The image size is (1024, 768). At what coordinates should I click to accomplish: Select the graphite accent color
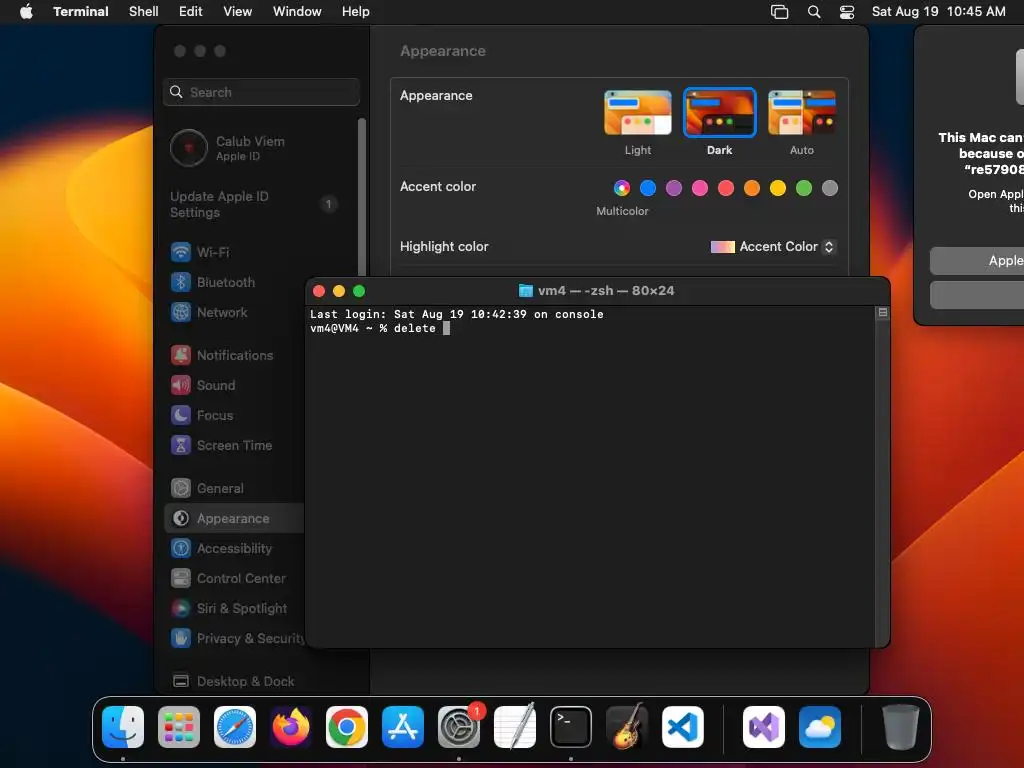tap(830, 188)
